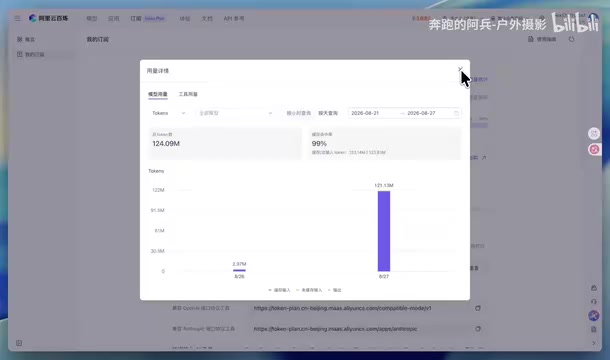Toggle the 未缓存输入 legend series
The image size is (610, 360).
tap(309, 290)
